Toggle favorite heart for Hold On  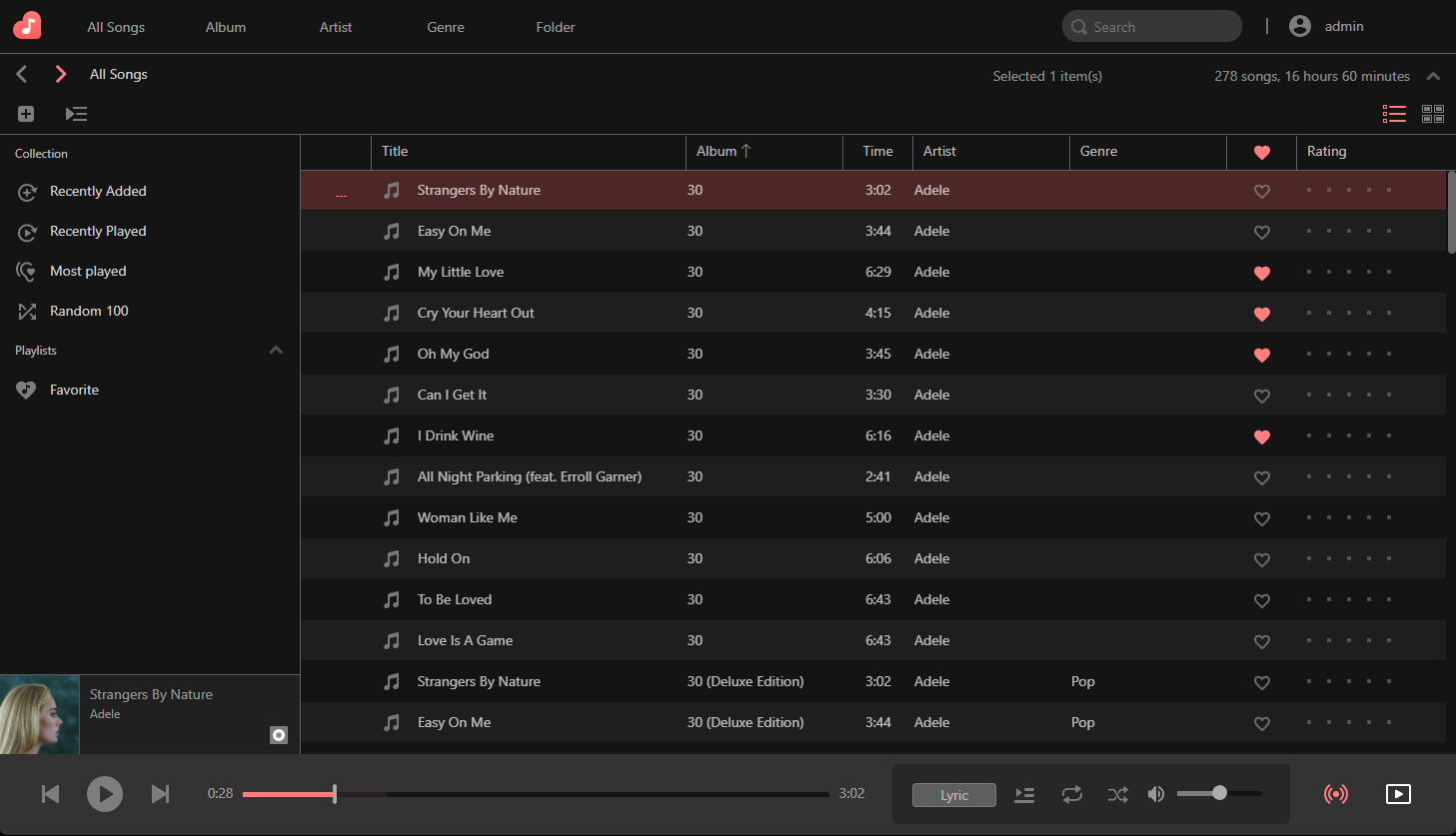click(1262, 559)
